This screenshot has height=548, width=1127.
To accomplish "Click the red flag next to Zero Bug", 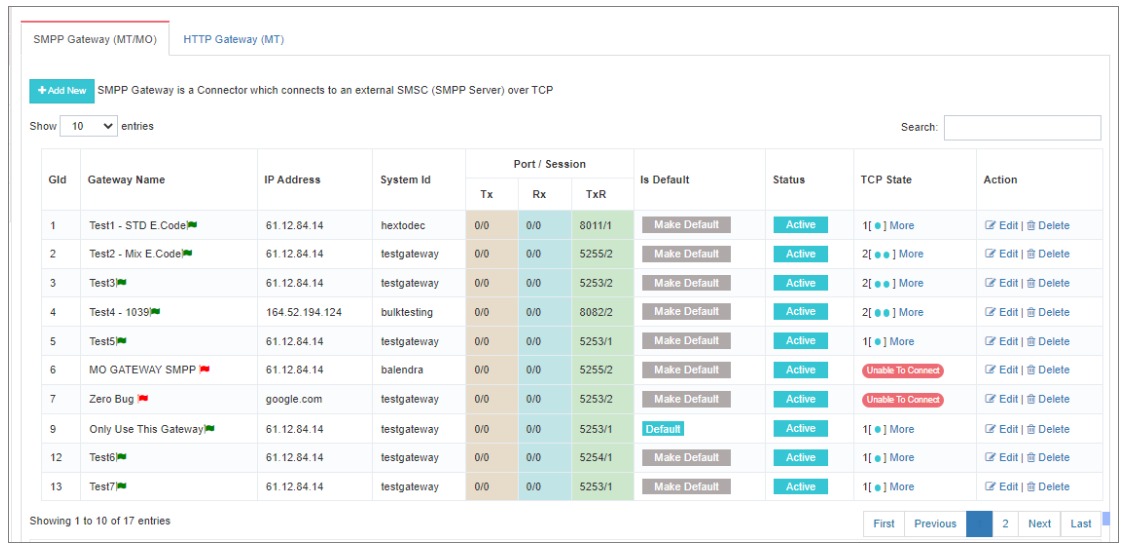I will point(143,399).
